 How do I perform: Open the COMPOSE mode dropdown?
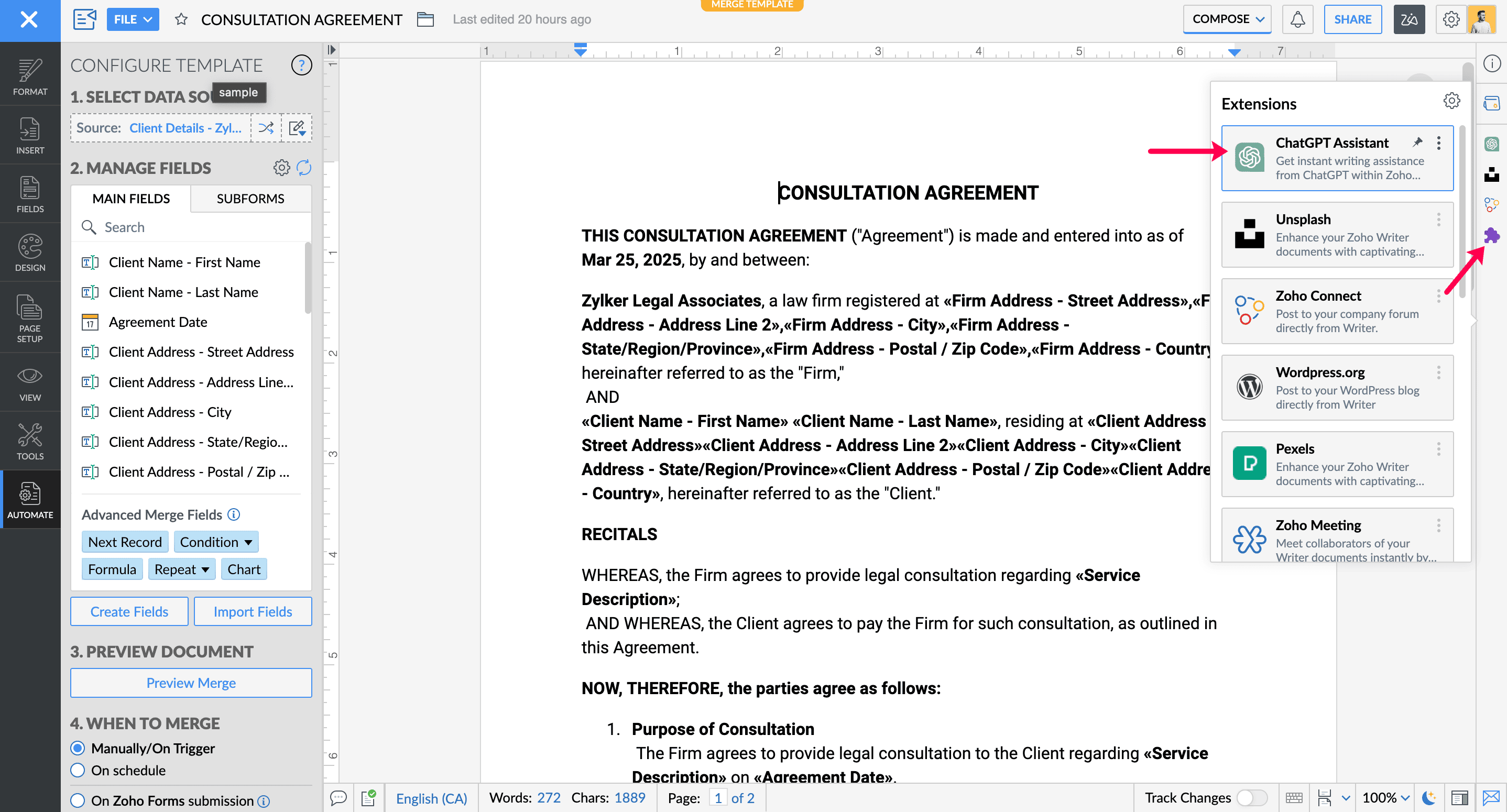coord(1227,19)
